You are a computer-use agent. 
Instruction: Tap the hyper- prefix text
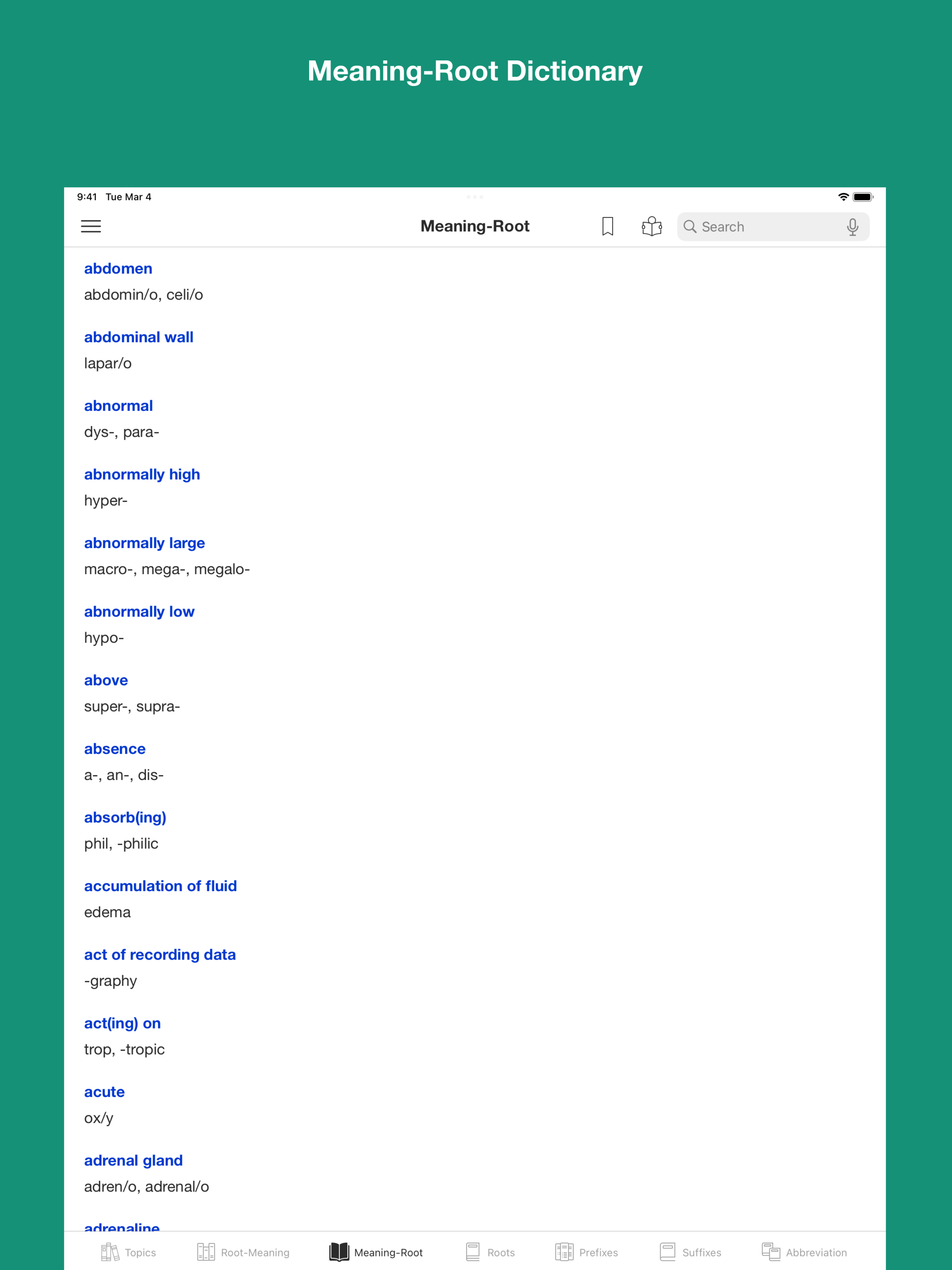106,501
